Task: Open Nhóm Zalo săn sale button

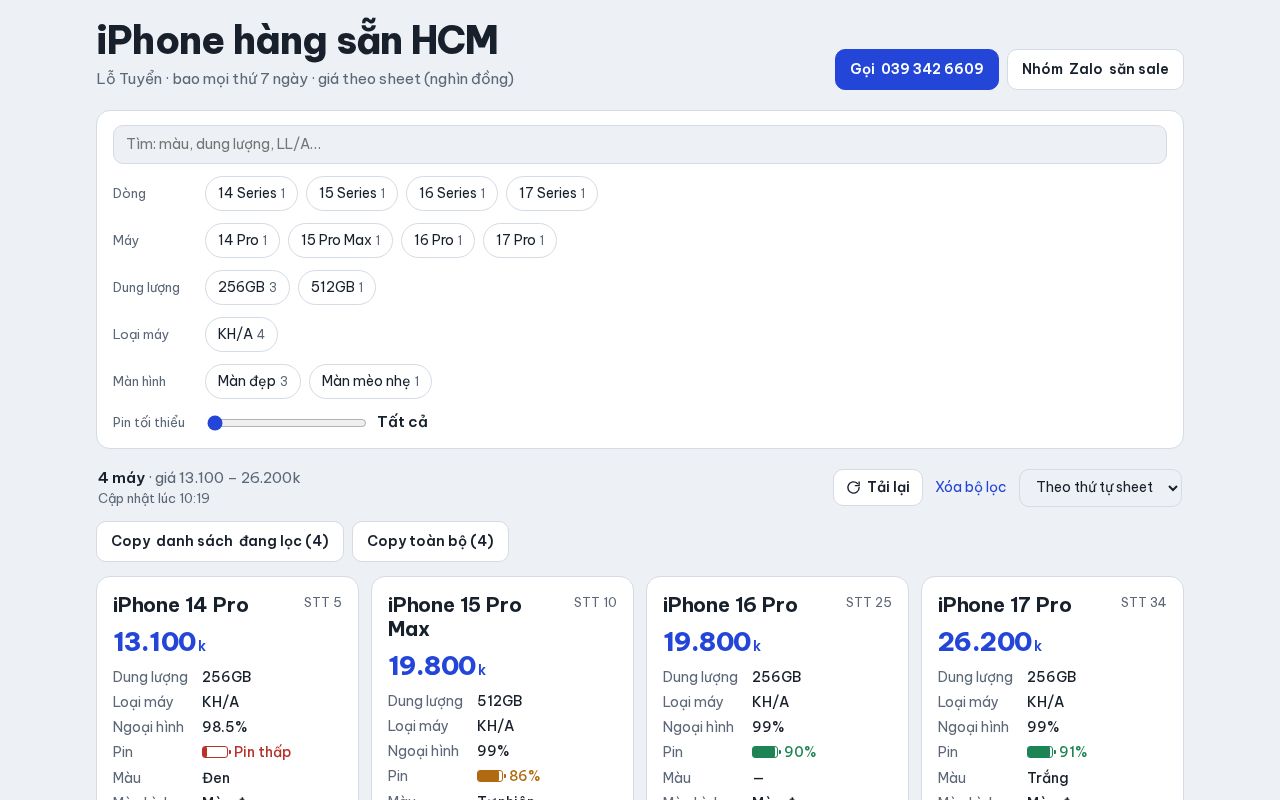Action: (1095, 69)
